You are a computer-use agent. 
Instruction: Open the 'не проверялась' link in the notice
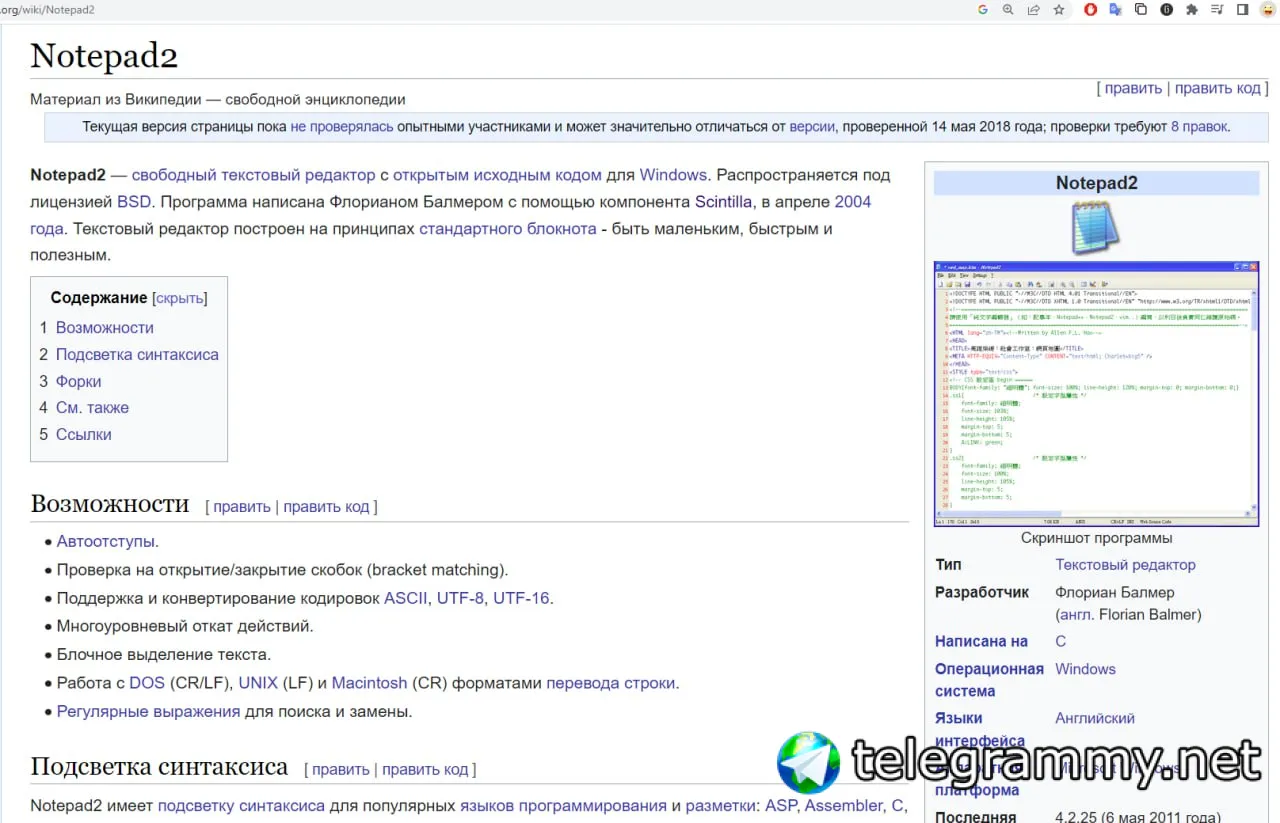point(342,127)
